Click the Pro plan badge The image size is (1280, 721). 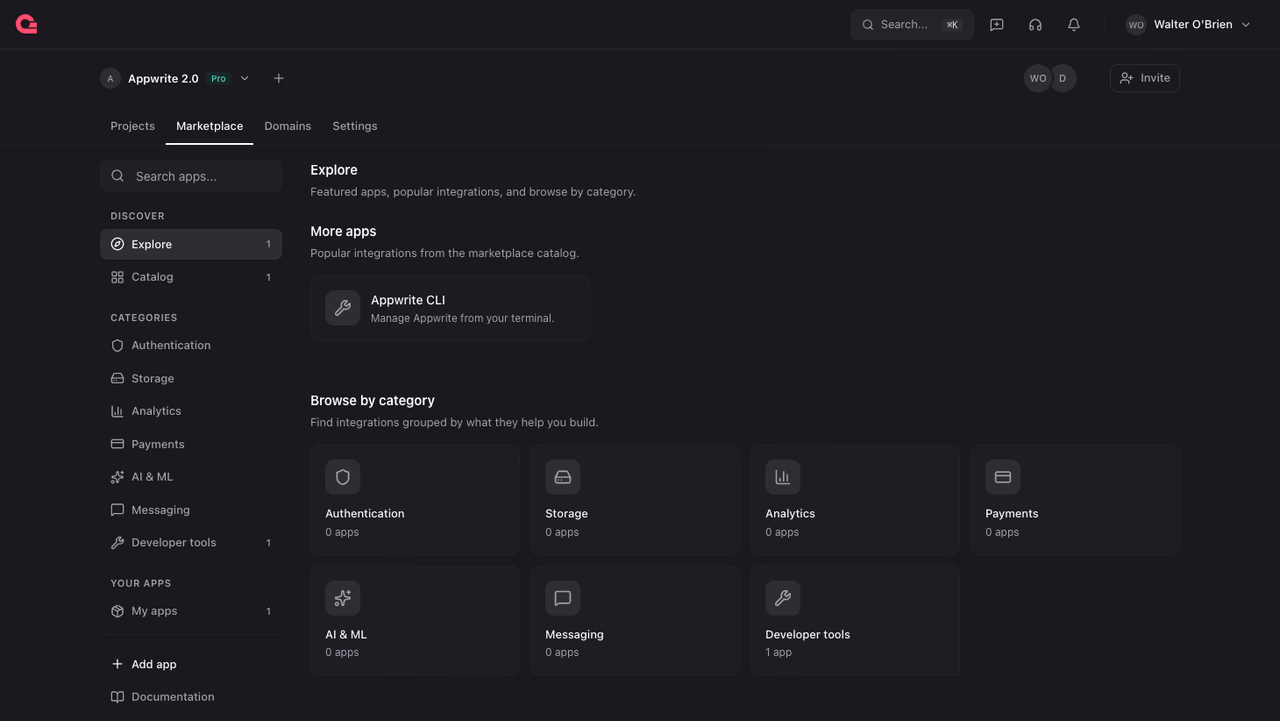[218, 78]
